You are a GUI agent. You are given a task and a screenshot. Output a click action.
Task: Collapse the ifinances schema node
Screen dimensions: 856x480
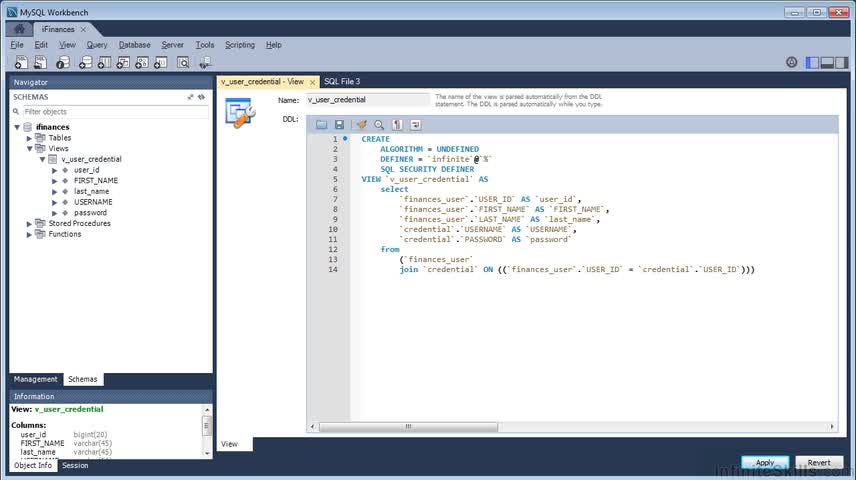17,127
